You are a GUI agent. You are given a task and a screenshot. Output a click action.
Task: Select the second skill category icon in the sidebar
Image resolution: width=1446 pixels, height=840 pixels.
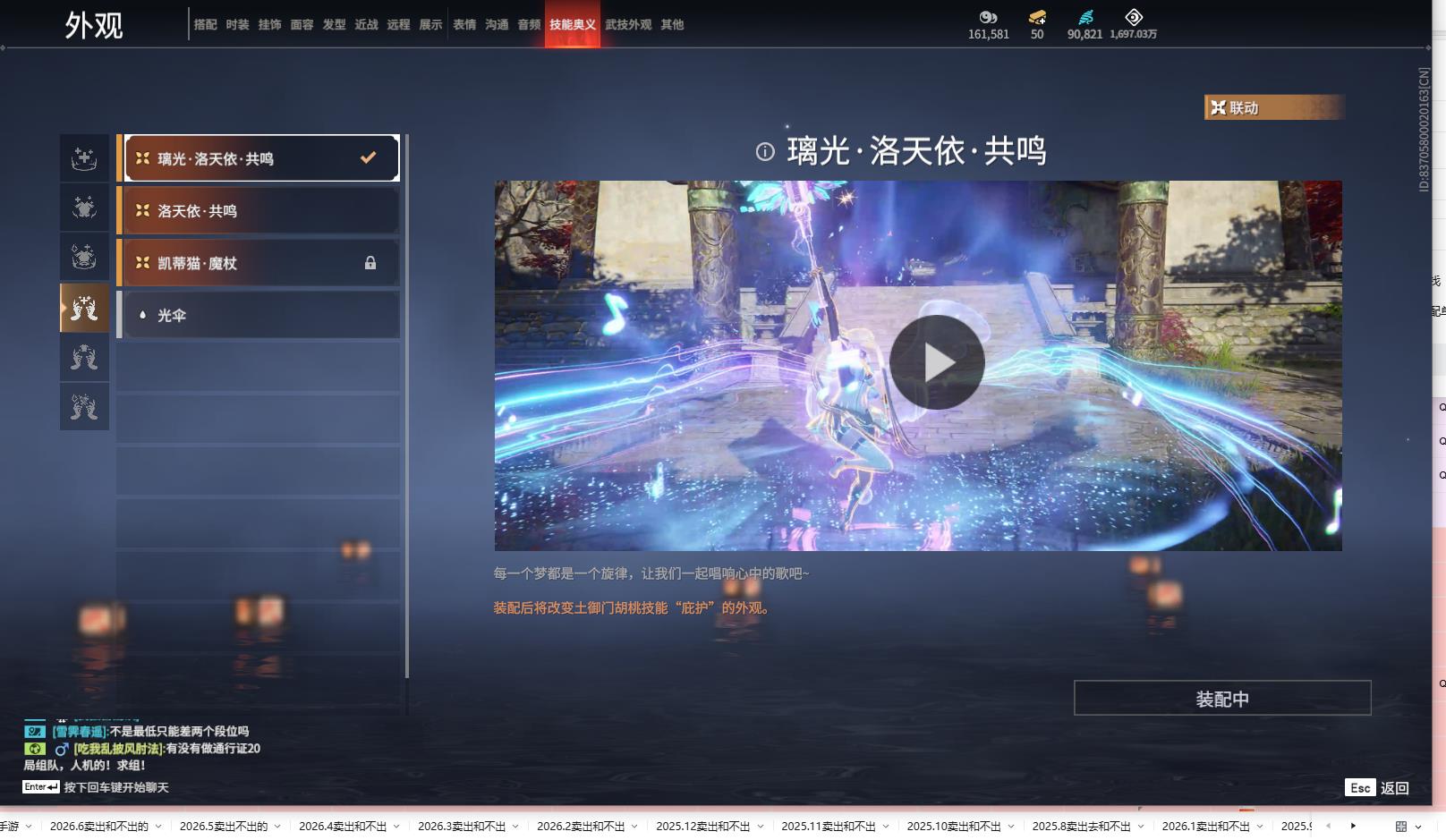(x=84, y=208)
